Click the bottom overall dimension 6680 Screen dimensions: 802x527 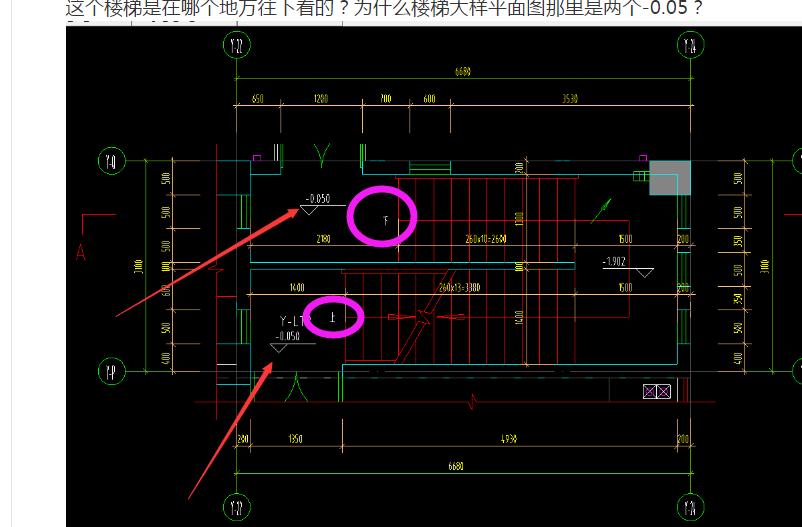click(x=456, y=466)
